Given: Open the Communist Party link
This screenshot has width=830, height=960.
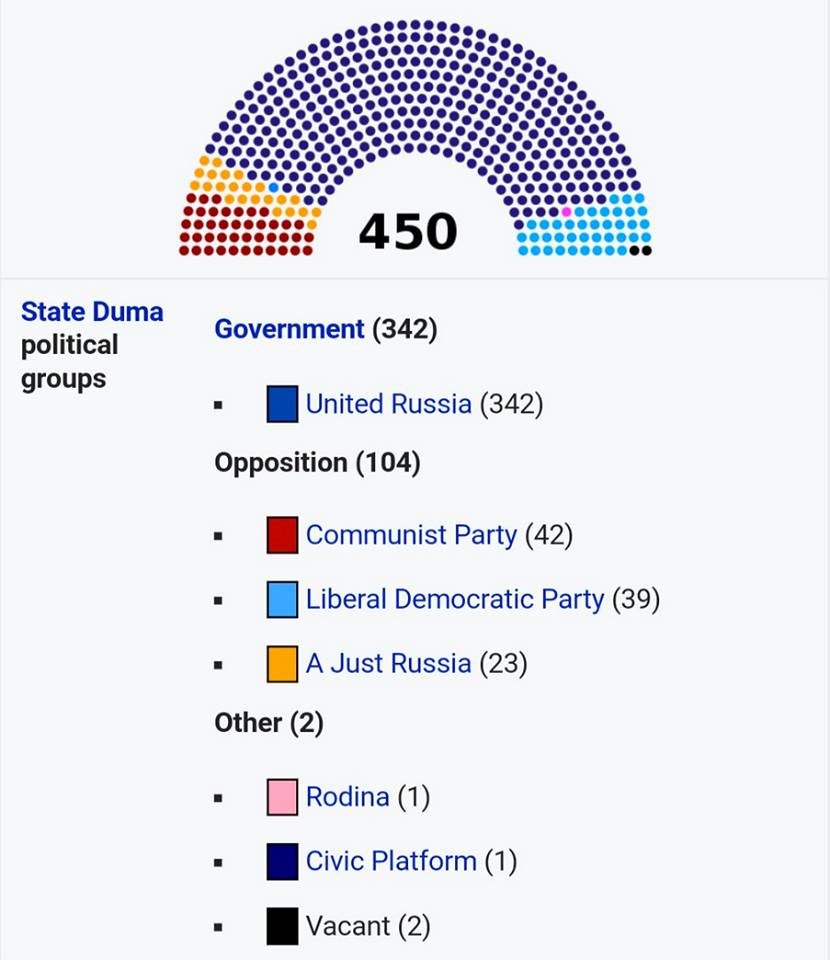Looking at the screenshot, I should click(411, 535).
